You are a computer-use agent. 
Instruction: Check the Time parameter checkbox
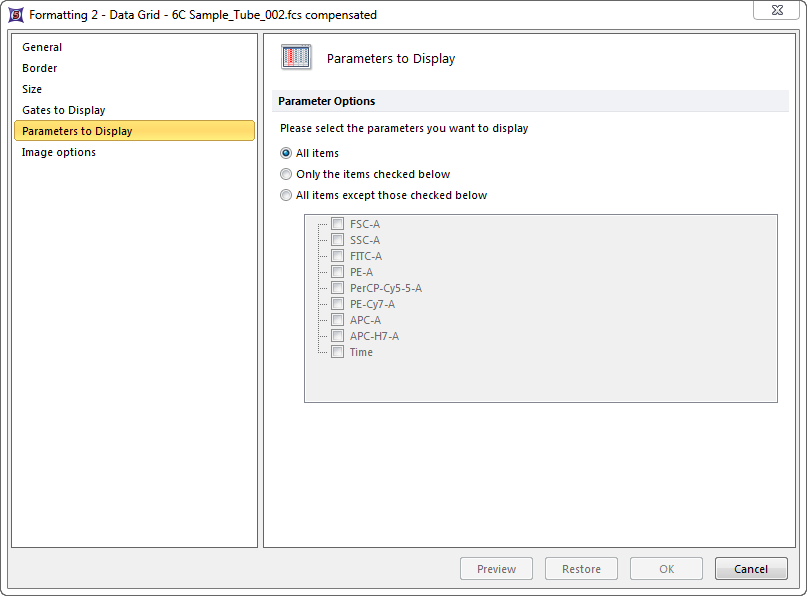(x=338, y=352)
